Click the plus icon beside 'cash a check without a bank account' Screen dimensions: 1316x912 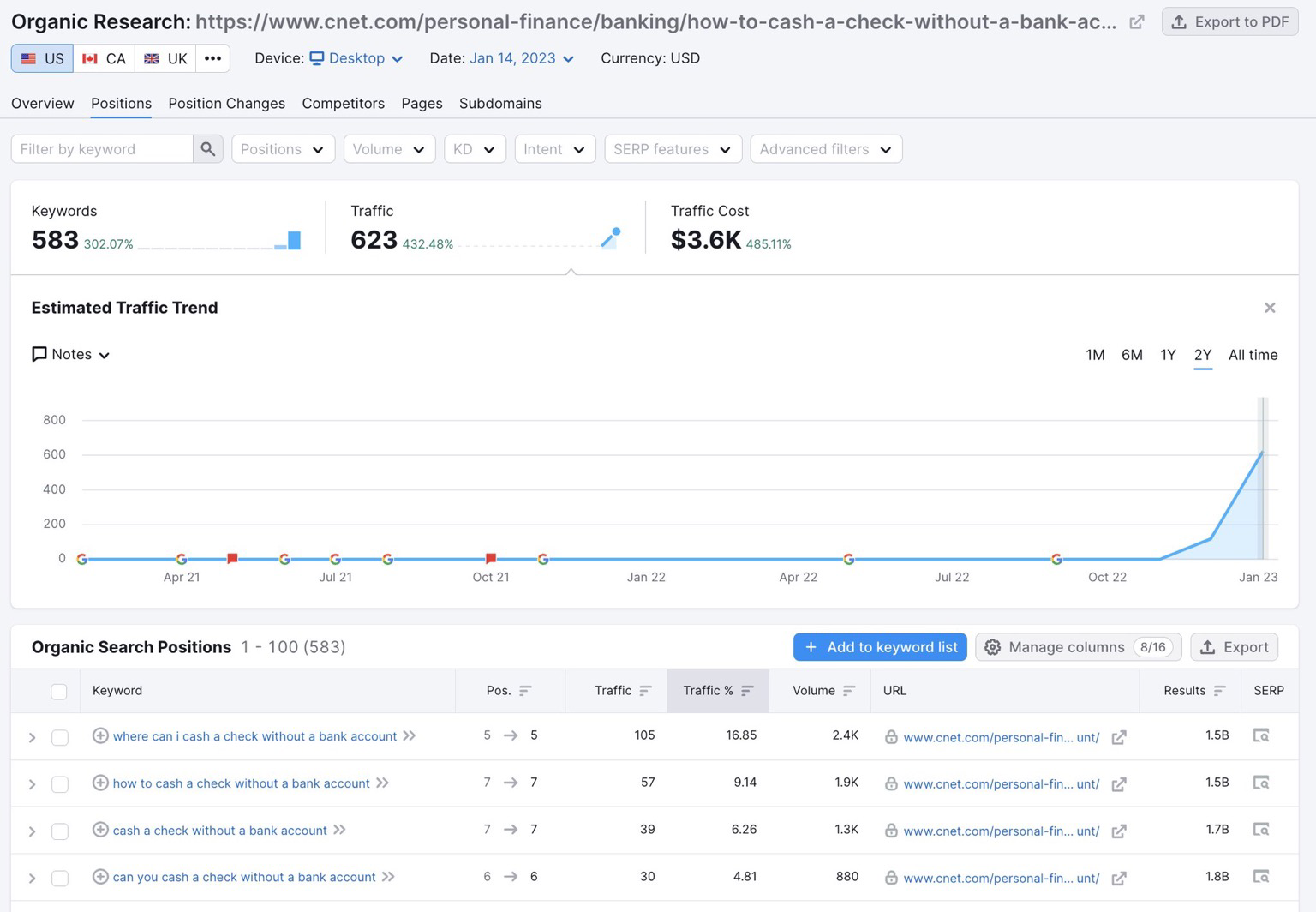point(100,830)
